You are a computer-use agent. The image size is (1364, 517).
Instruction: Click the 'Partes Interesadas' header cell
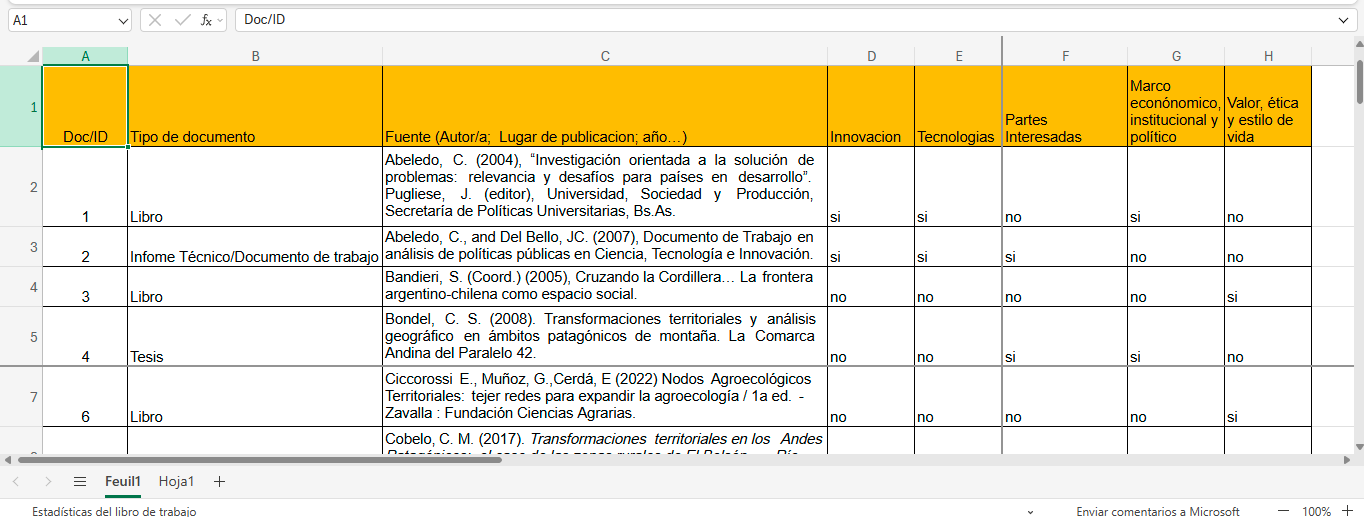pyautogui.click(x=1065, y=107)
